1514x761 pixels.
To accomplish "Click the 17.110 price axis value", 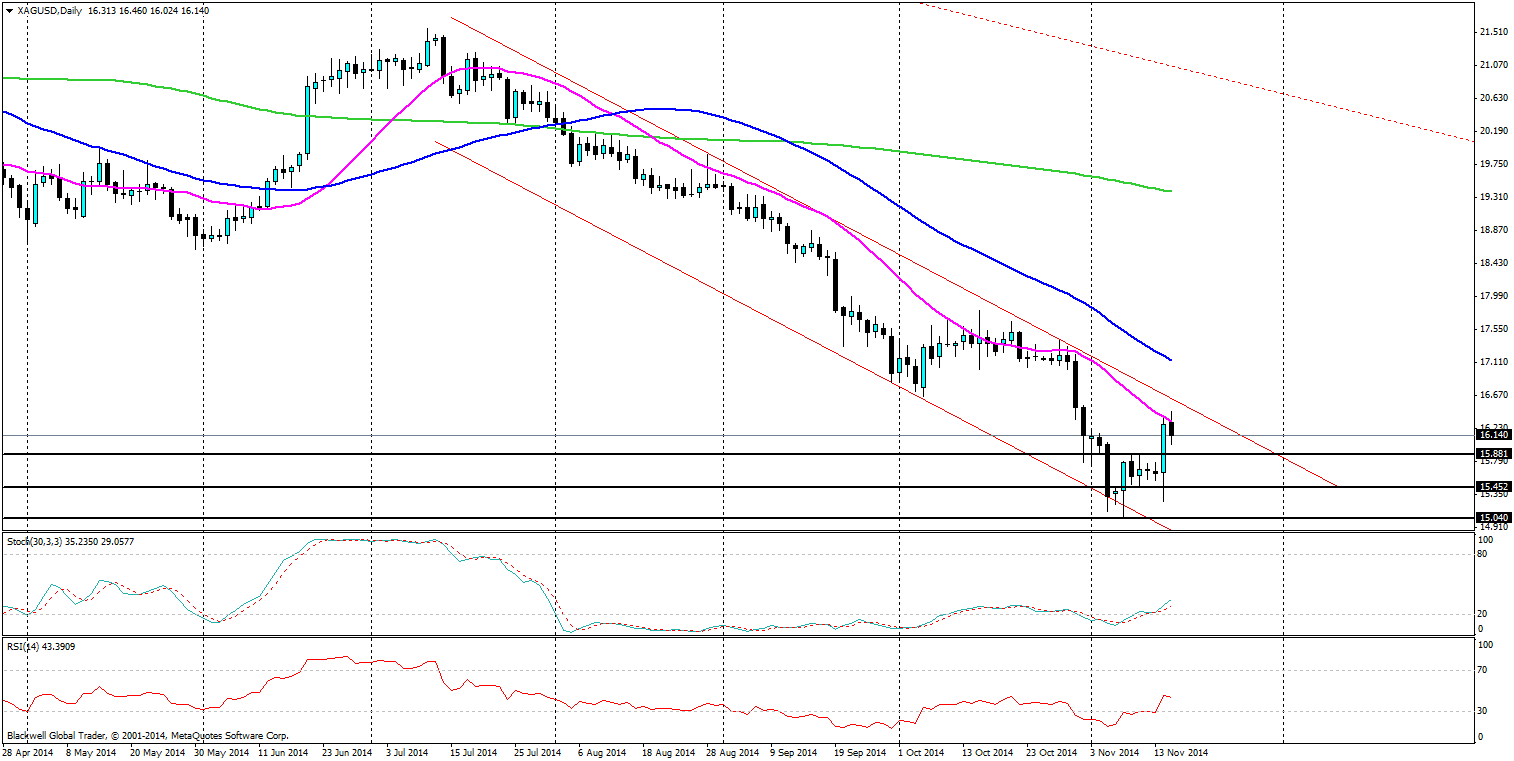I will coord(1494,362).
